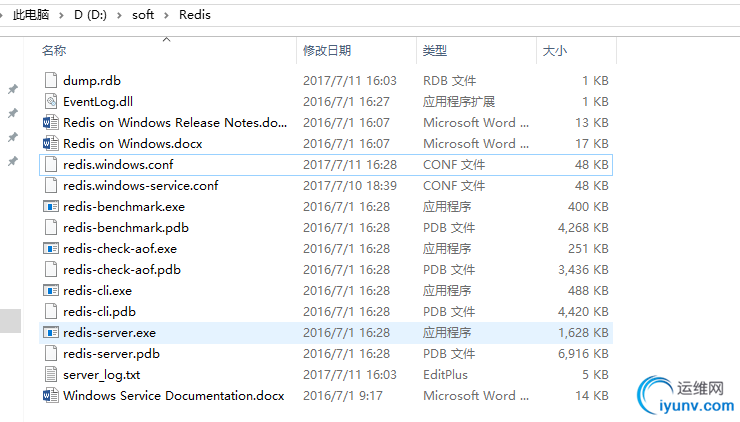Sort files by the 修改日期 column header
The height and width of the screenshot is (422, 740).
click(327, 51)
